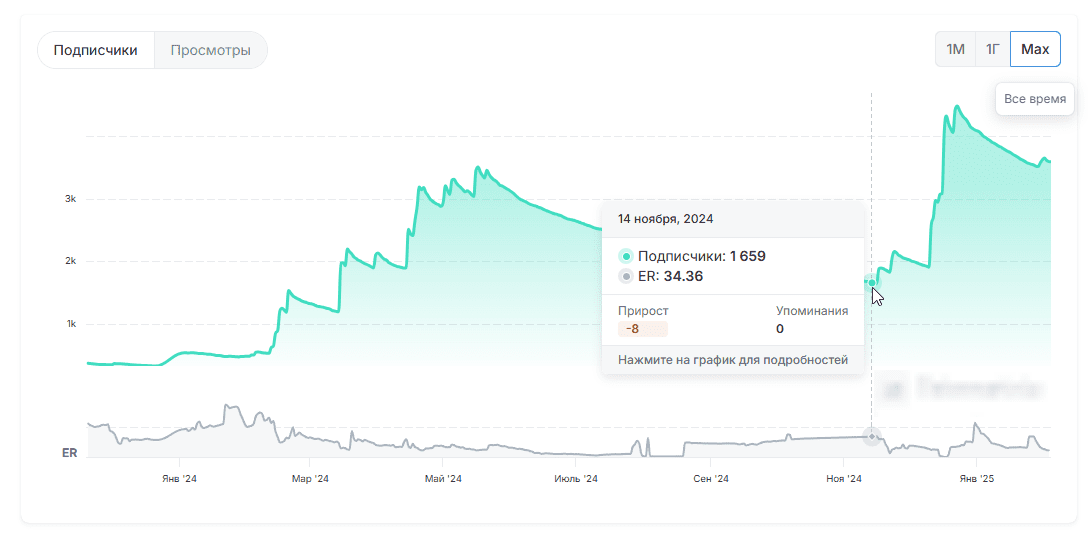Choose the Max time range
This screenshot has width=1088, height=537.
1035,49
